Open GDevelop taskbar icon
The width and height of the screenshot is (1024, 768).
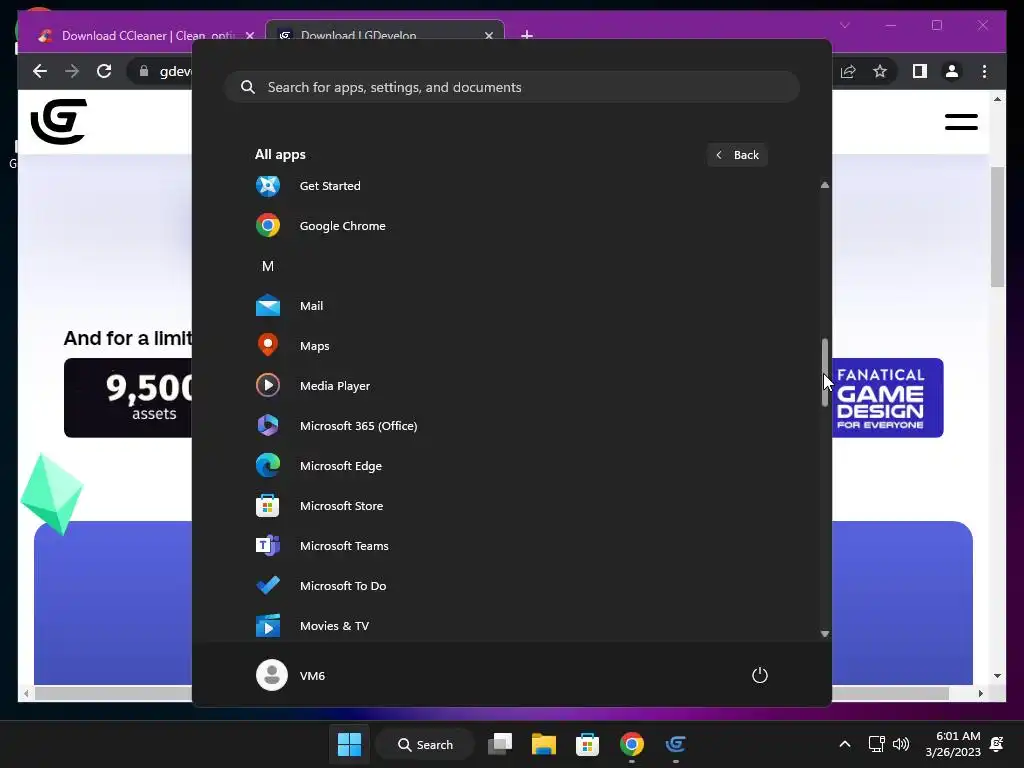(676, 744)
